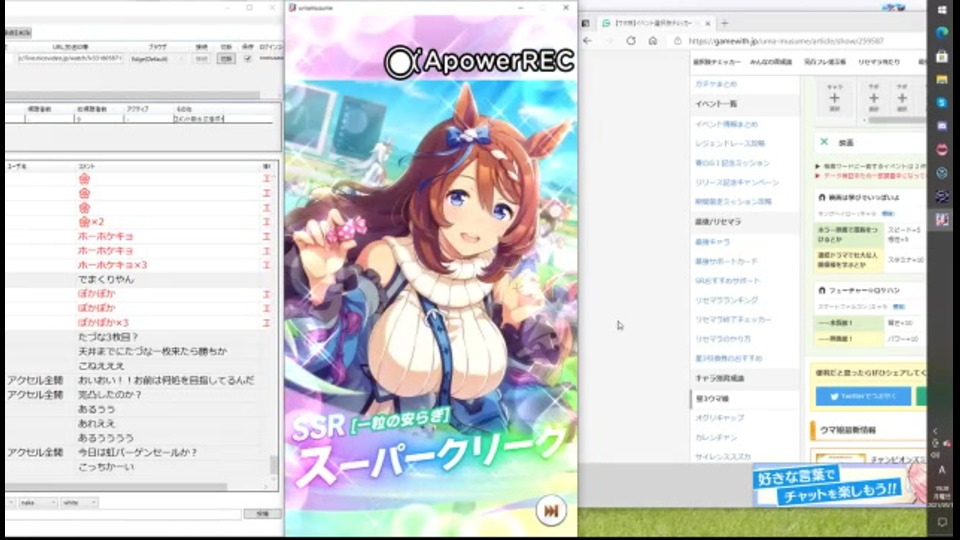960x540 pixels.
Task: Click the browser address bar URL
Action: click(x=786, y=41)
